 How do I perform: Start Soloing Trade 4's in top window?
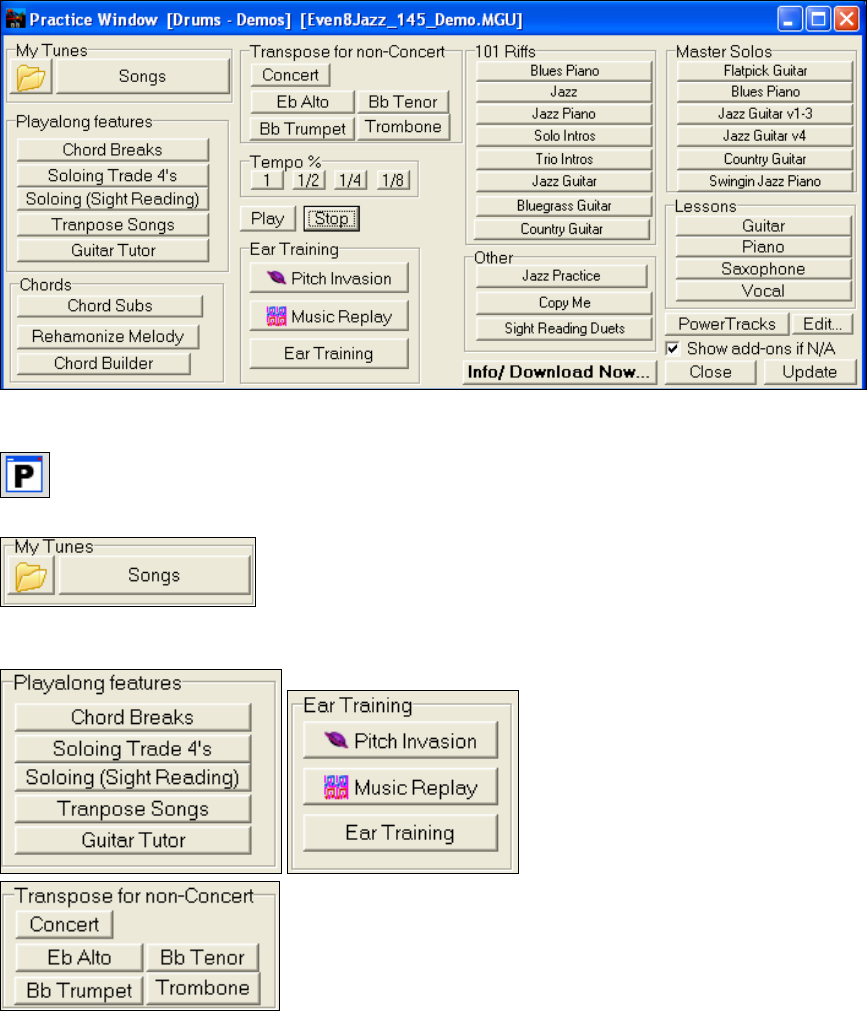click(x=113, y=175)
